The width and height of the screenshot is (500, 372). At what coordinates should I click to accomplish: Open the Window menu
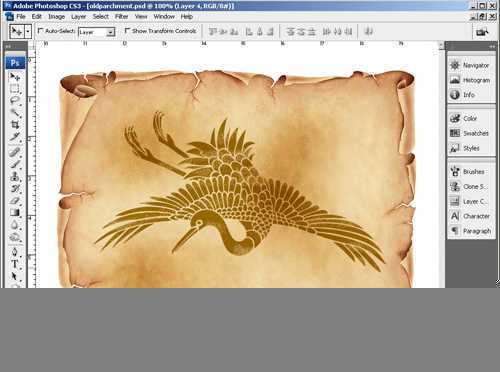tap(164, 16)
